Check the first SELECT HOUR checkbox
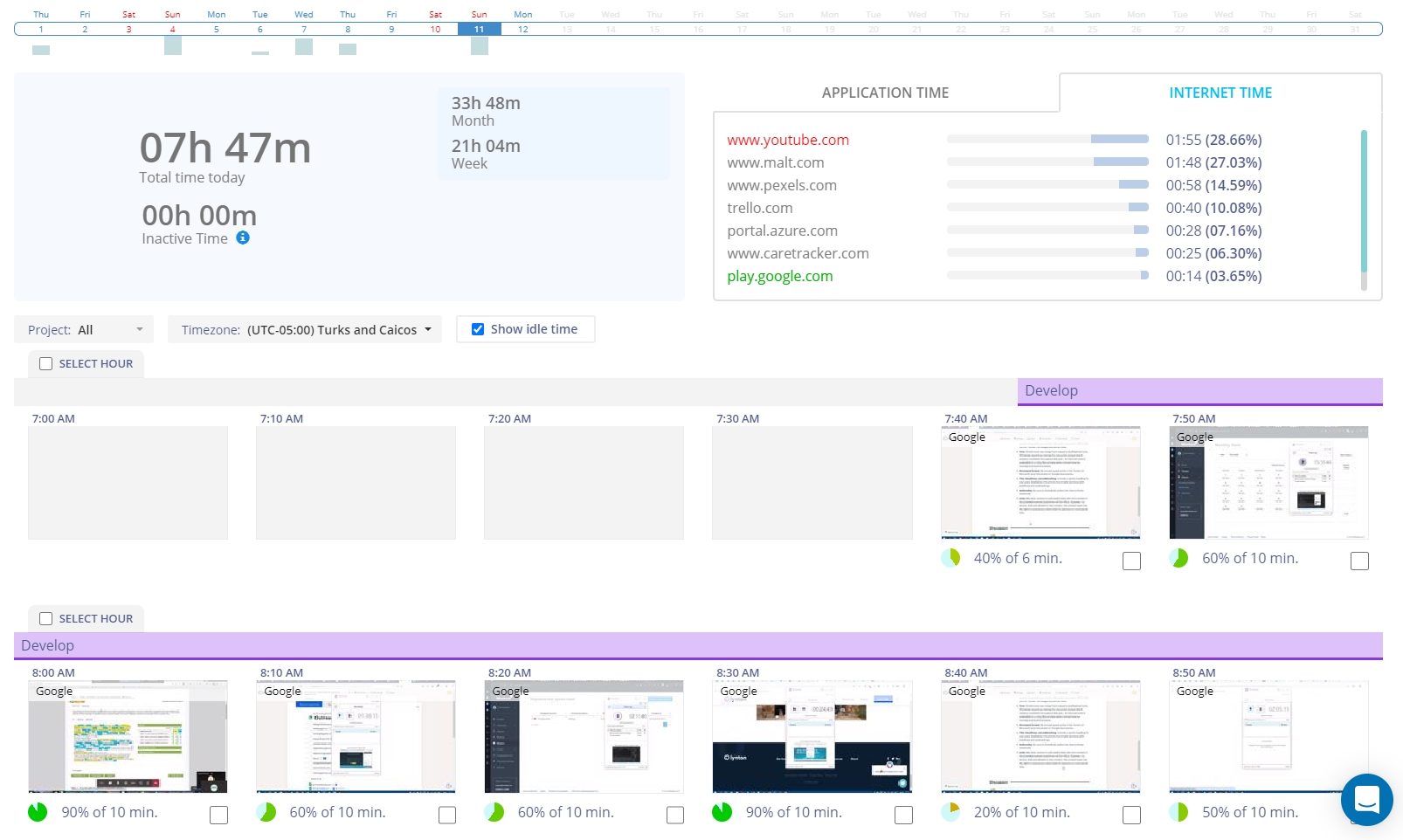Image resolution: width=1403 pixels, height=840 pixels. 46,364
